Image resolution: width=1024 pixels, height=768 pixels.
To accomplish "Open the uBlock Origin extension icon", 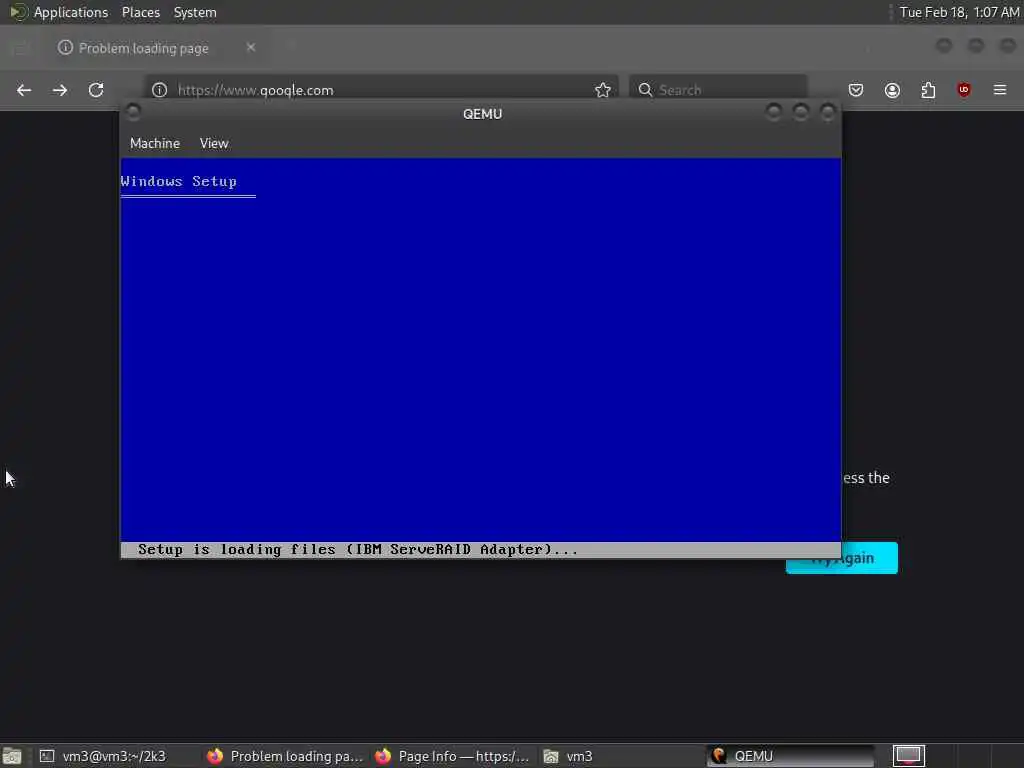I will (964, 90).
